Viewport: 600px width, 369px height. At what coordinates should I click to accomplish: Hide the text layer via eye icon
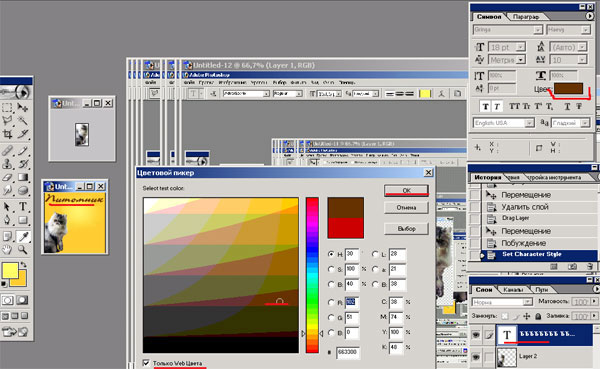[476, 335]
